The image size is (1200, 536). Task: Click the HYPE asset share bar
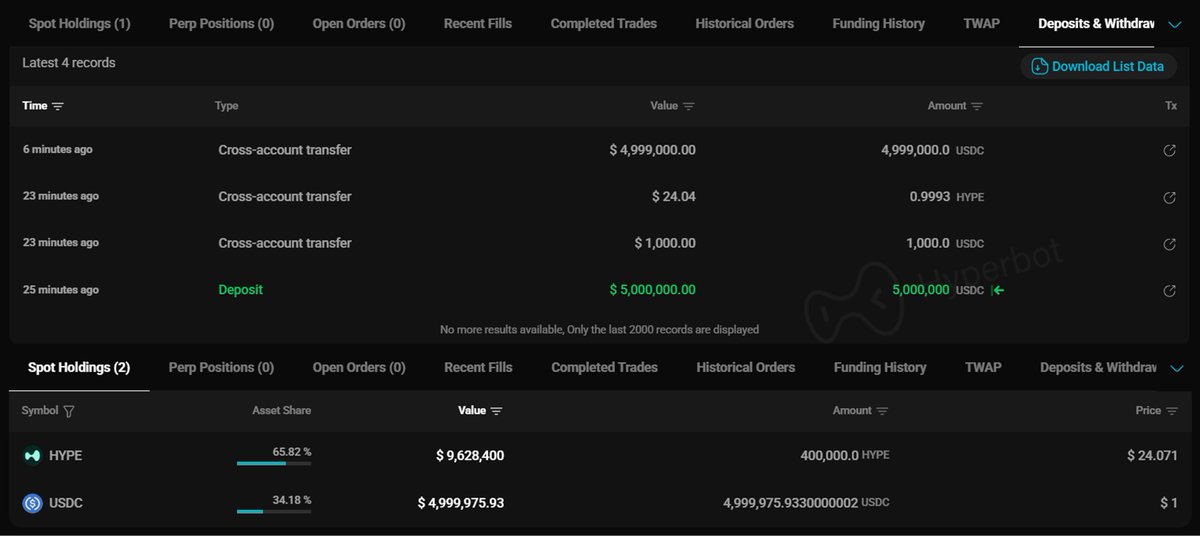click(x=273, y=464)
